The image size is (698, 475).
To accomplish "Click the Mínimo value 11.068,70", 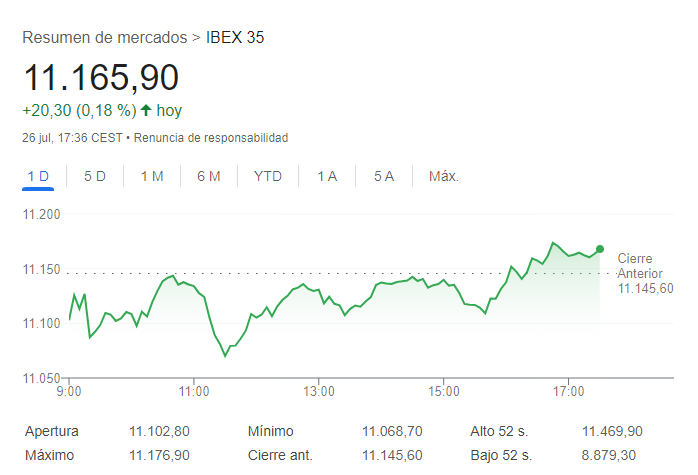I will (x=392, y=431).
